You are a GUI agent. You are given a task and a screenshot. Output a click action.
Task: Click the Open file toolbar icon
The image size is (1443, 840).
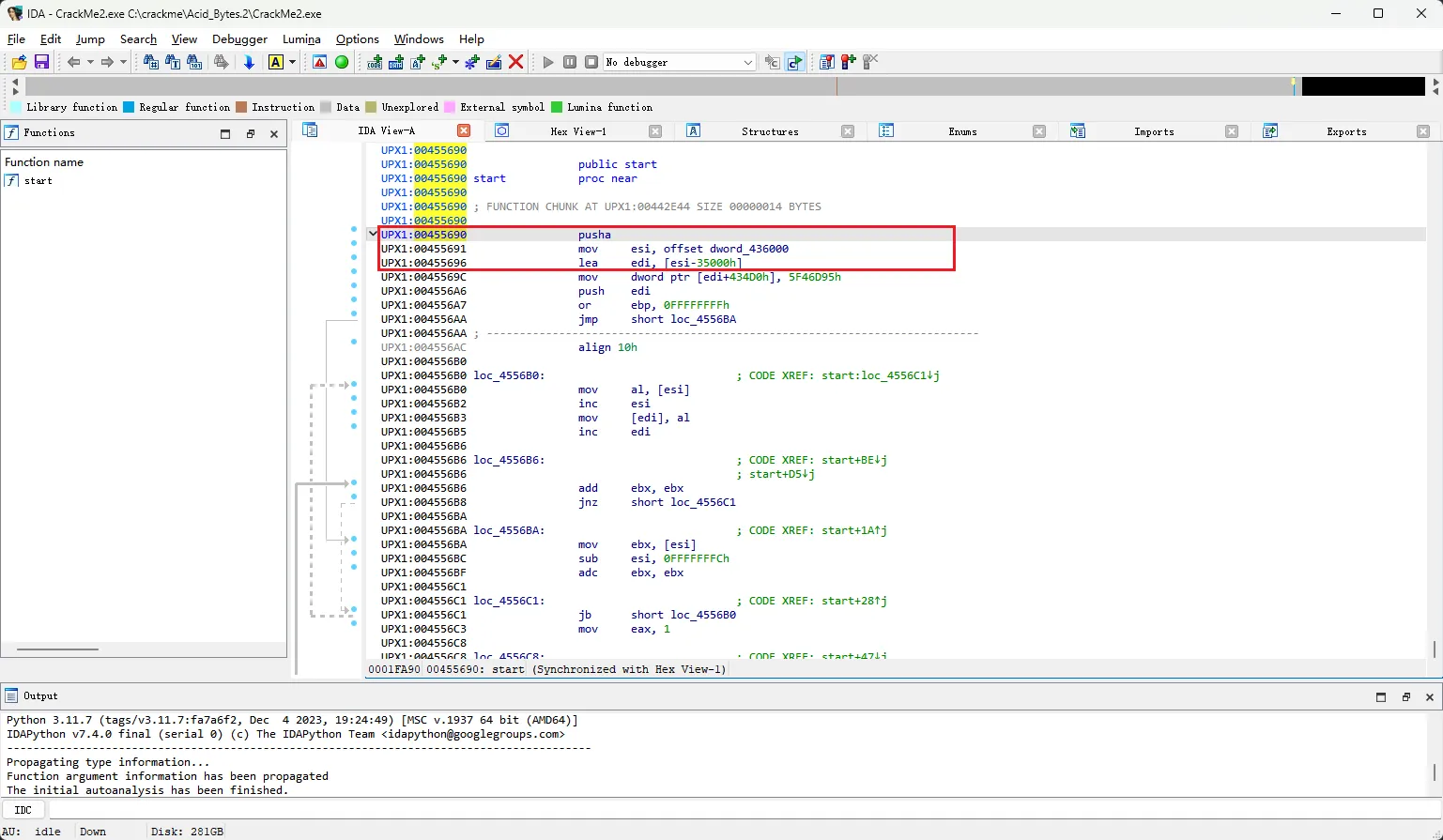19,62
